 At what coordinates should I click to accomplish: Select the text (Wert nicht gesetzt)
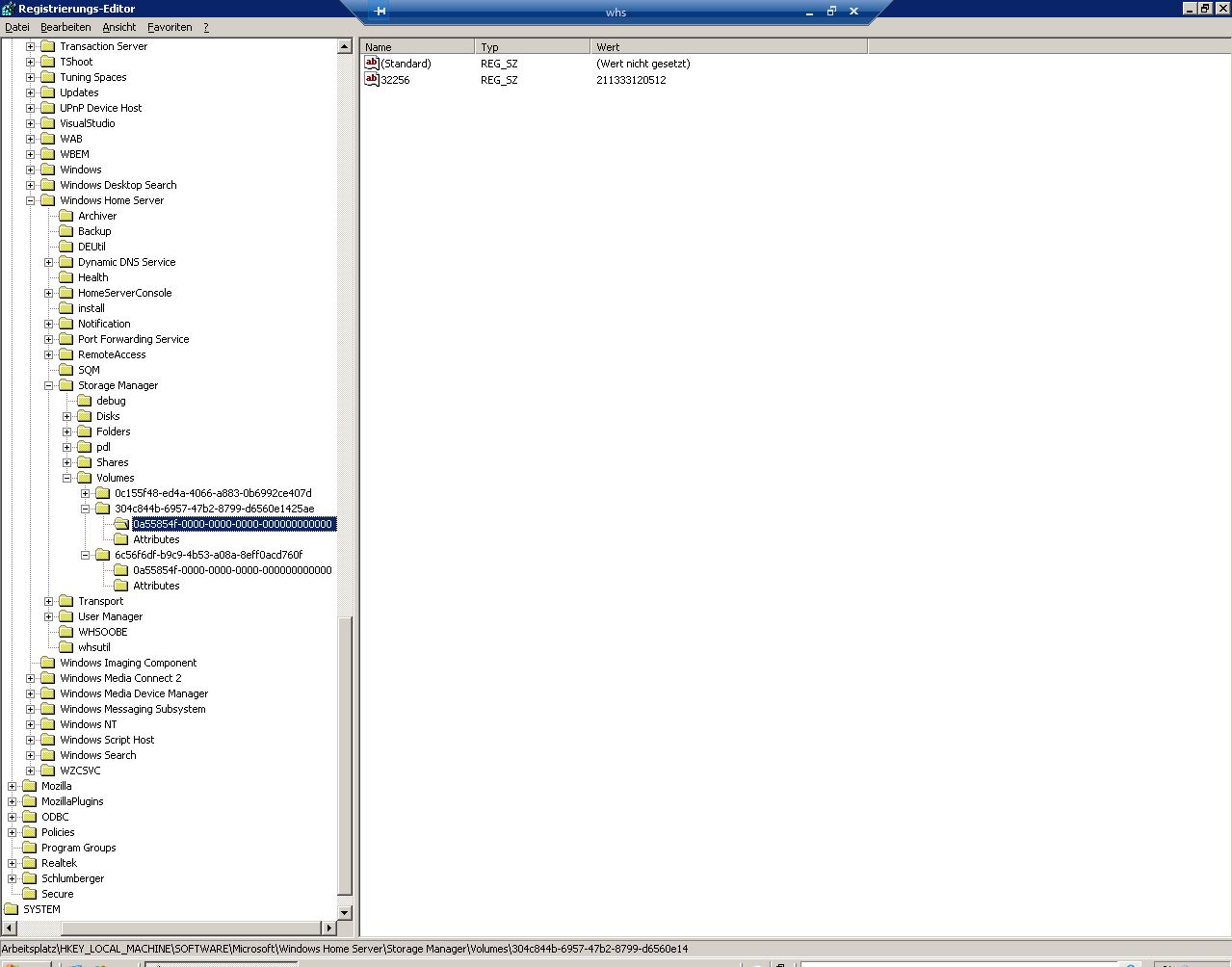(x=643, y=64)
